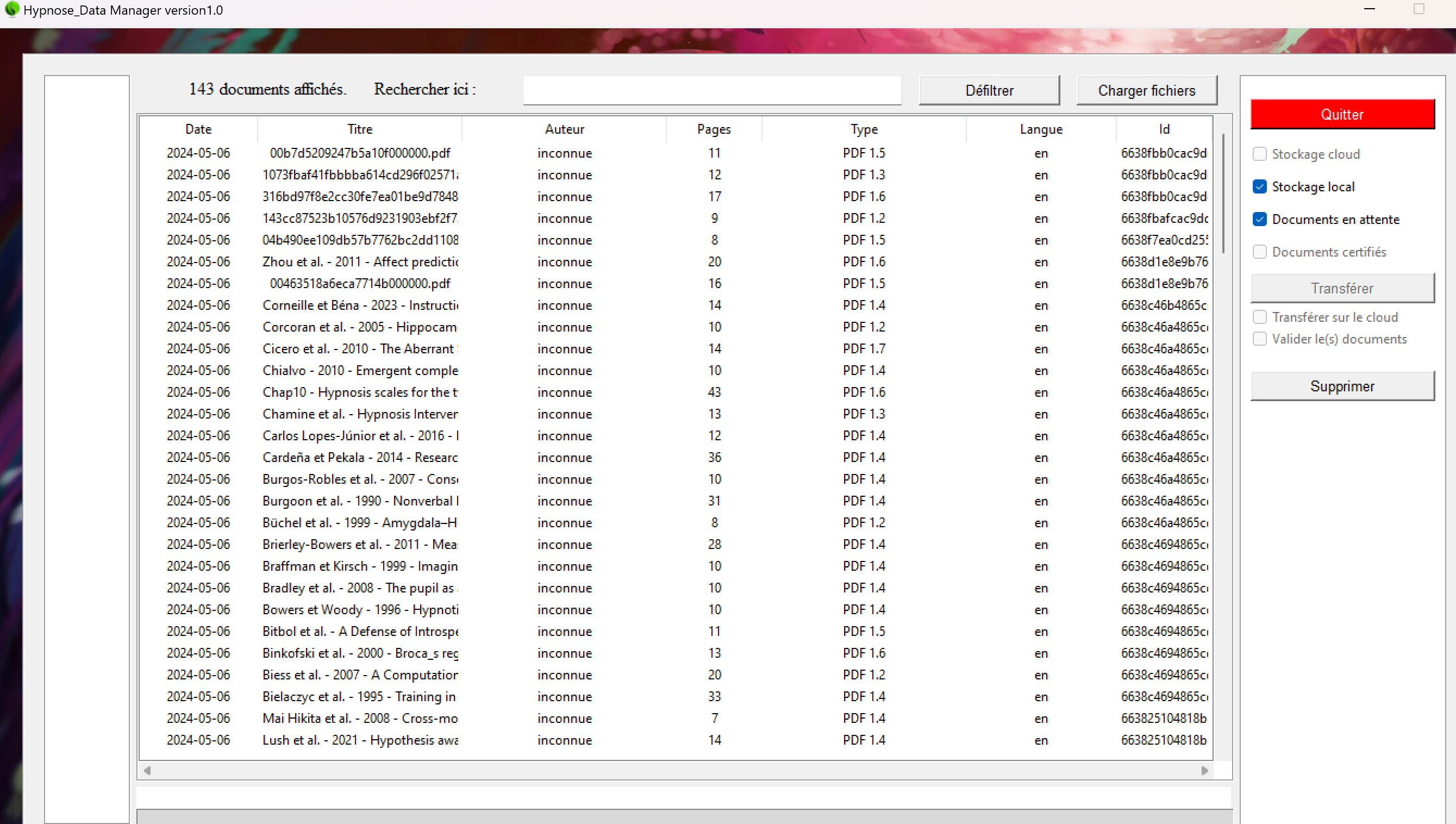Enable the Stockage cloud checkbox
1456x824 pixels.
click(x=1260, y=154)
